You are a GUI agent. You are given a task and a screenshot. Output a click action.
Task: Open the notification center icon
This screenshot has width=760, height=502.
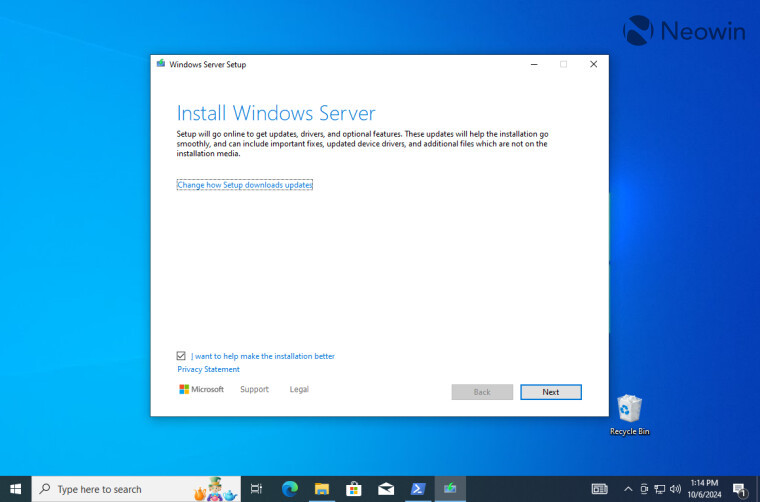pos(739,489)
